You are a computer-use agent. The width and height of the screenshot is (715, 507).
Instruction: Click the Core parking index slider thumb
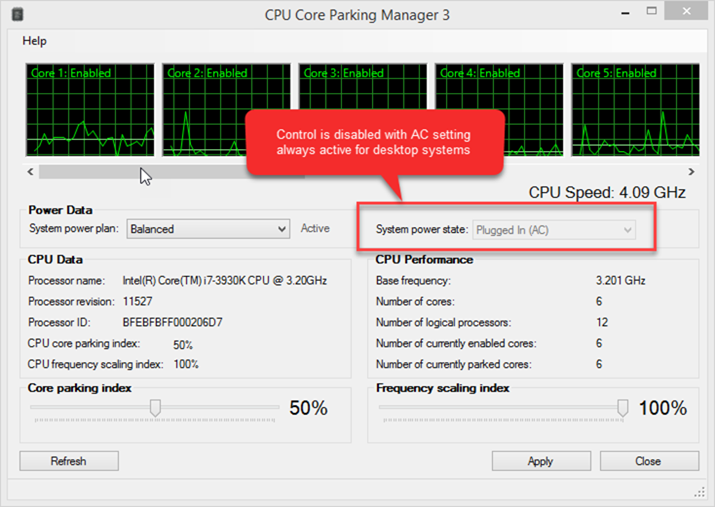pos(155,408)
